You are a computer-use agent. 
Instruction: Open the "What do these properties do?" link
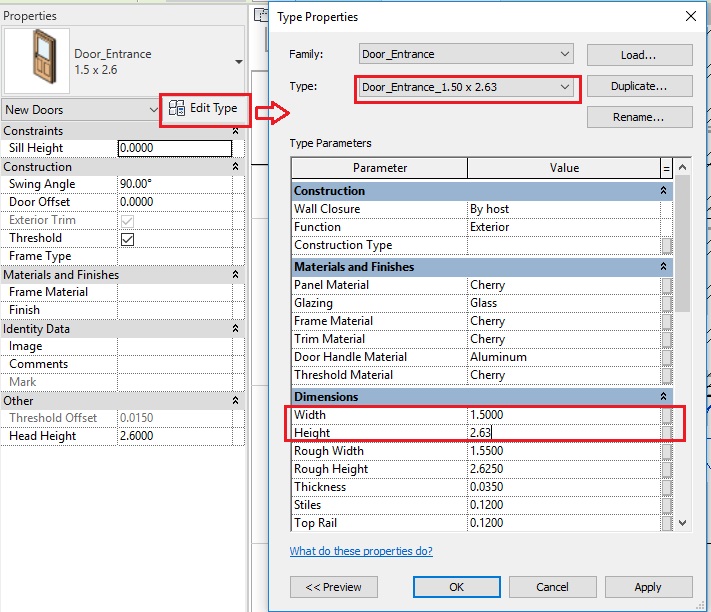tap(361, 551)
